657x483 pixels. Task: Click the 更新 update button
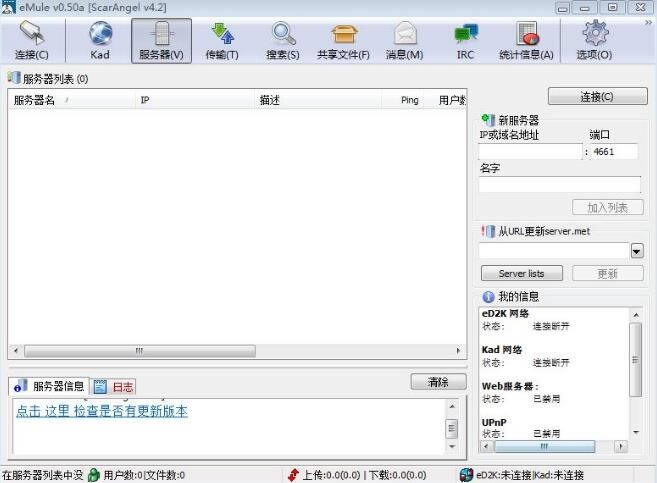point(608,274)
